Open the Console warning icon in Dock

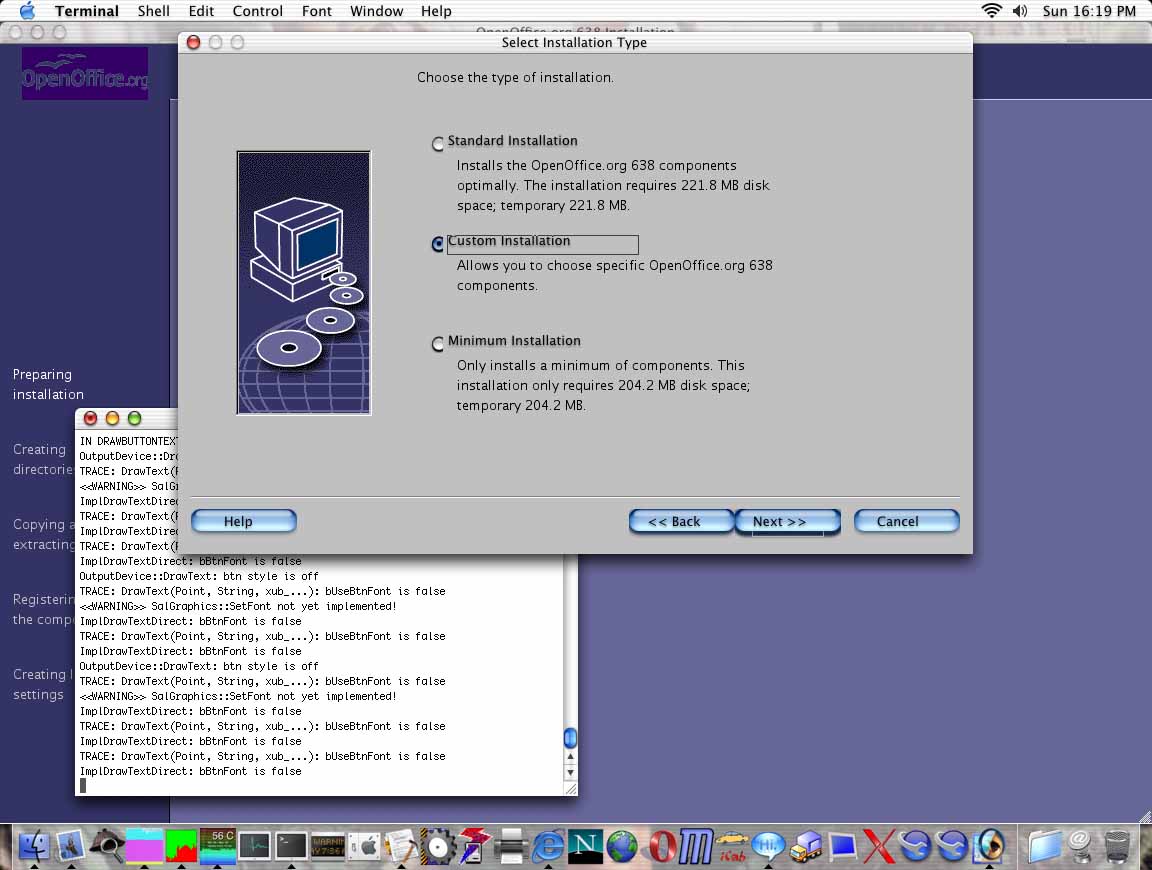pos(328,846)
